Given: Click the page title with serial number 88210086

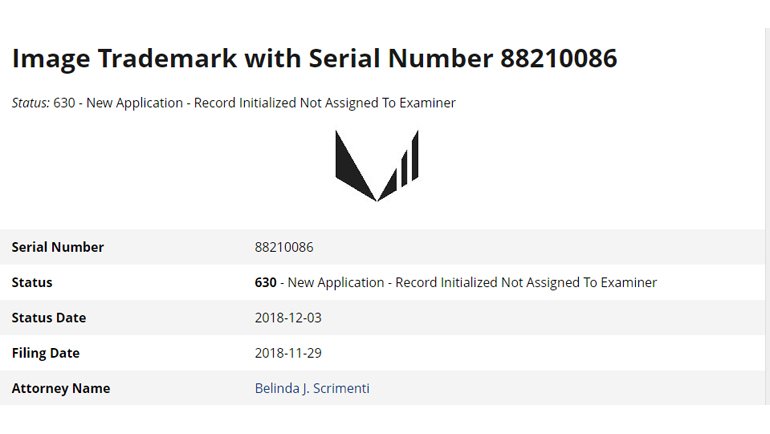Looking at the screenshot, I should coord(314,59).
